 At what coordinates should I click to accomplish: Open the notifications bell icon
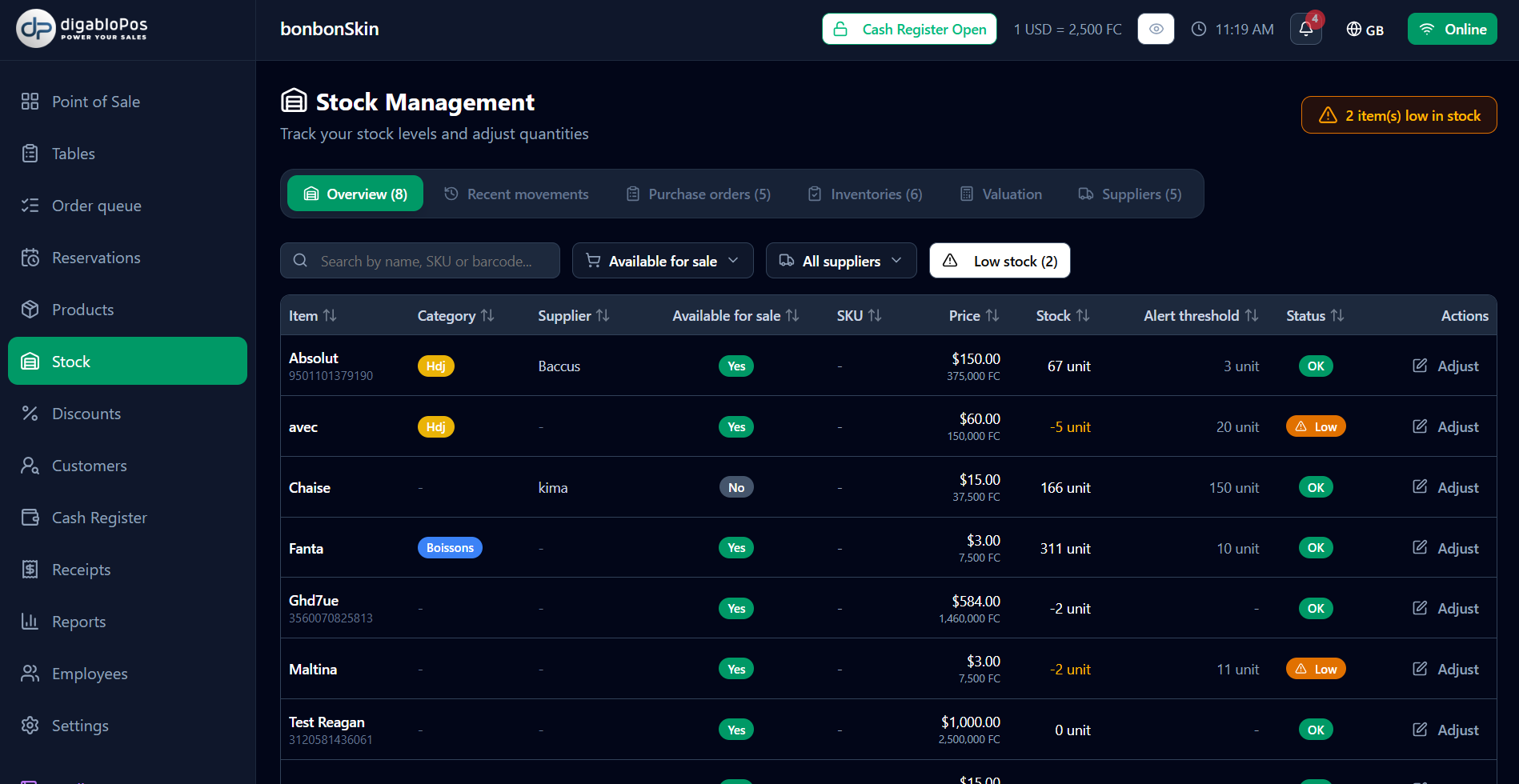[1306, 30]
